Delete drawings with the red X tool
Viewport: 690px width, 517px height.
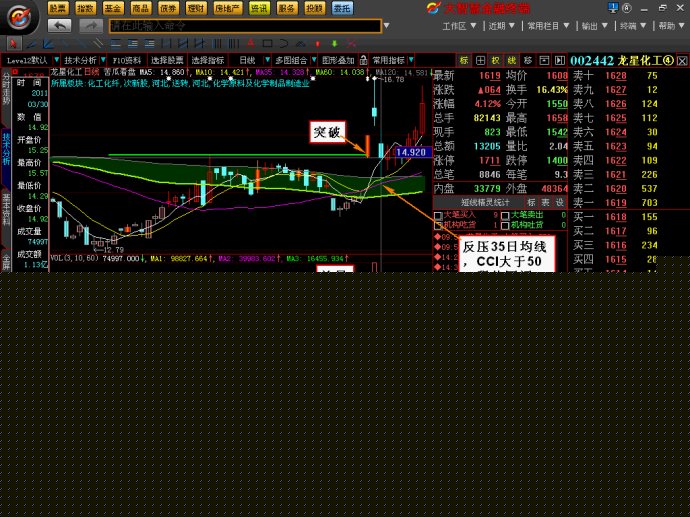pos(351,44)
